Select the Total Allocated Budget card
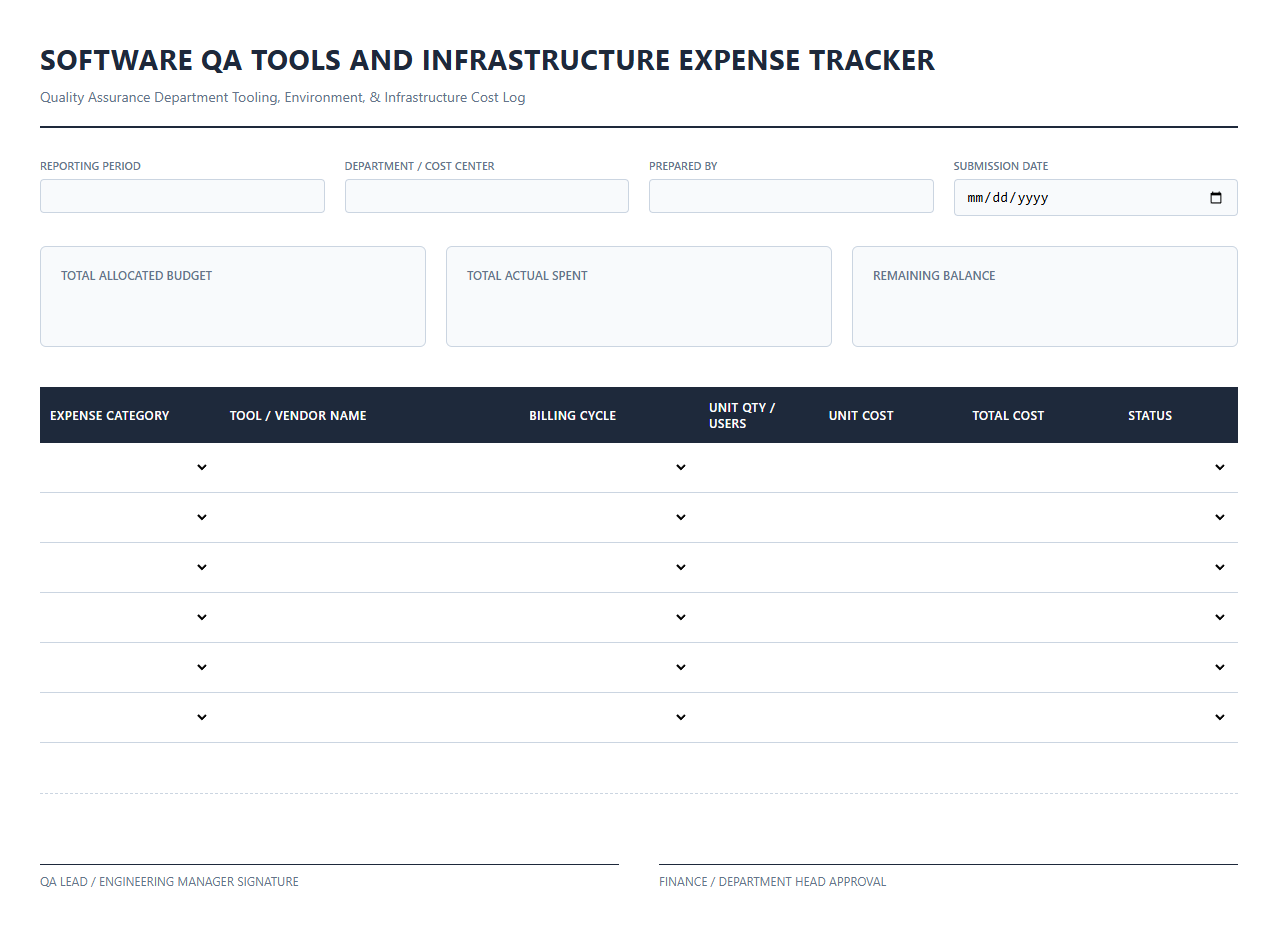This screenshot has width=1278, height=929. click(233, 297)
